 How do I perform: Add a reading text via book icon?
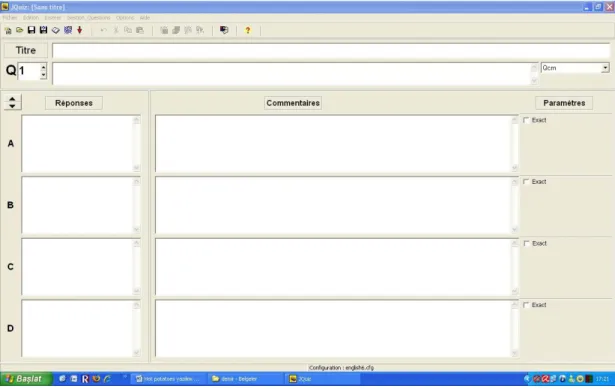[x=56, y=30]
